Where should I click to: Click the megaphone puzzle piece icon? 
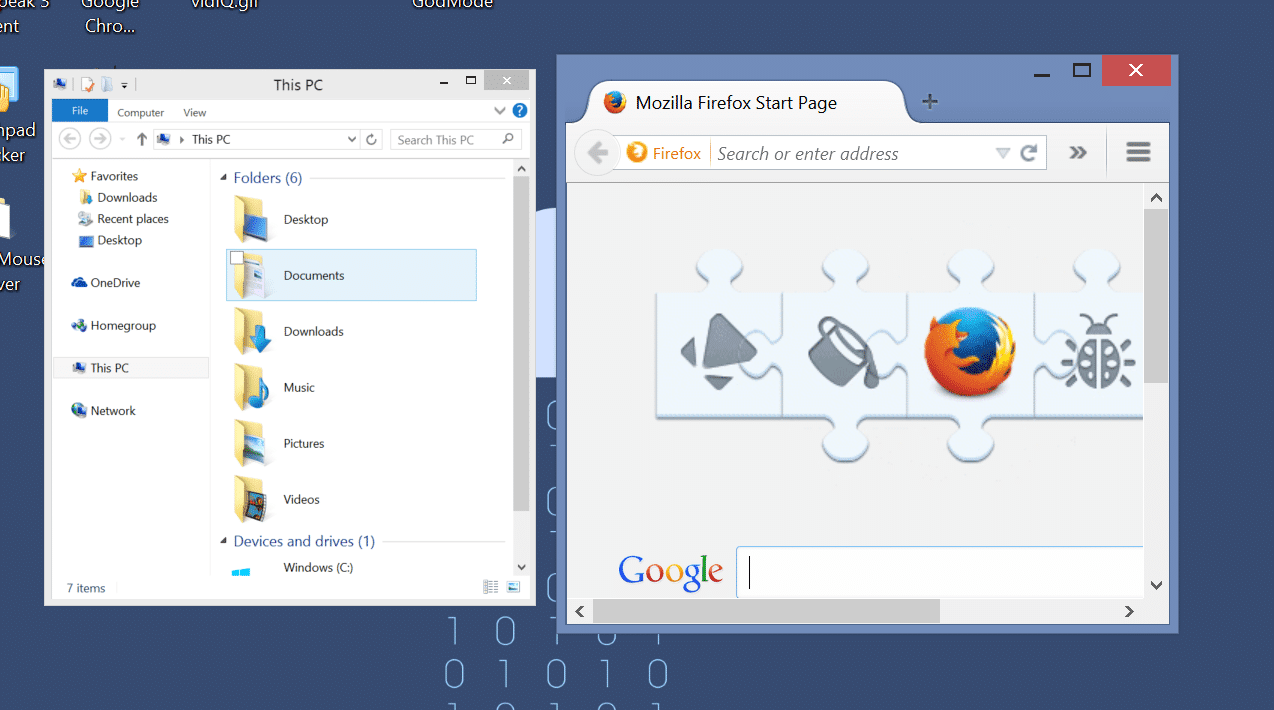click(717, 351)
